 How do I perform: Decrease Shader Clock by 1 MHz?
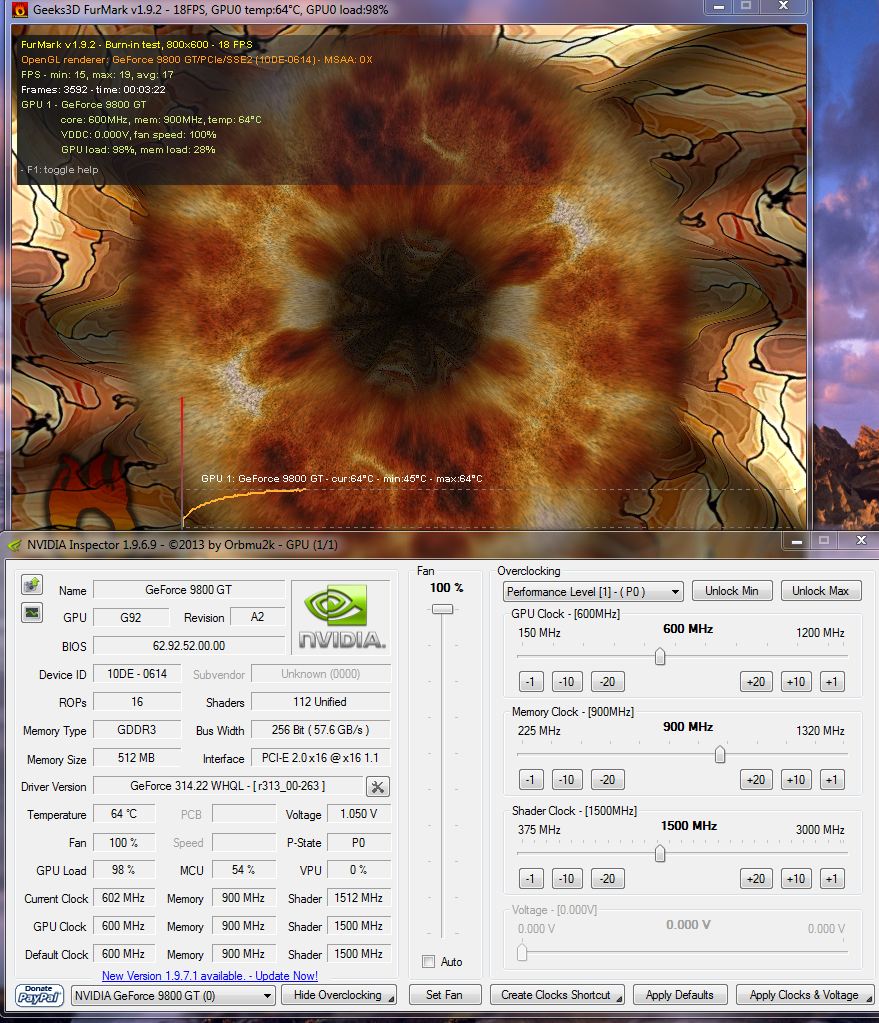coord(531,879)
